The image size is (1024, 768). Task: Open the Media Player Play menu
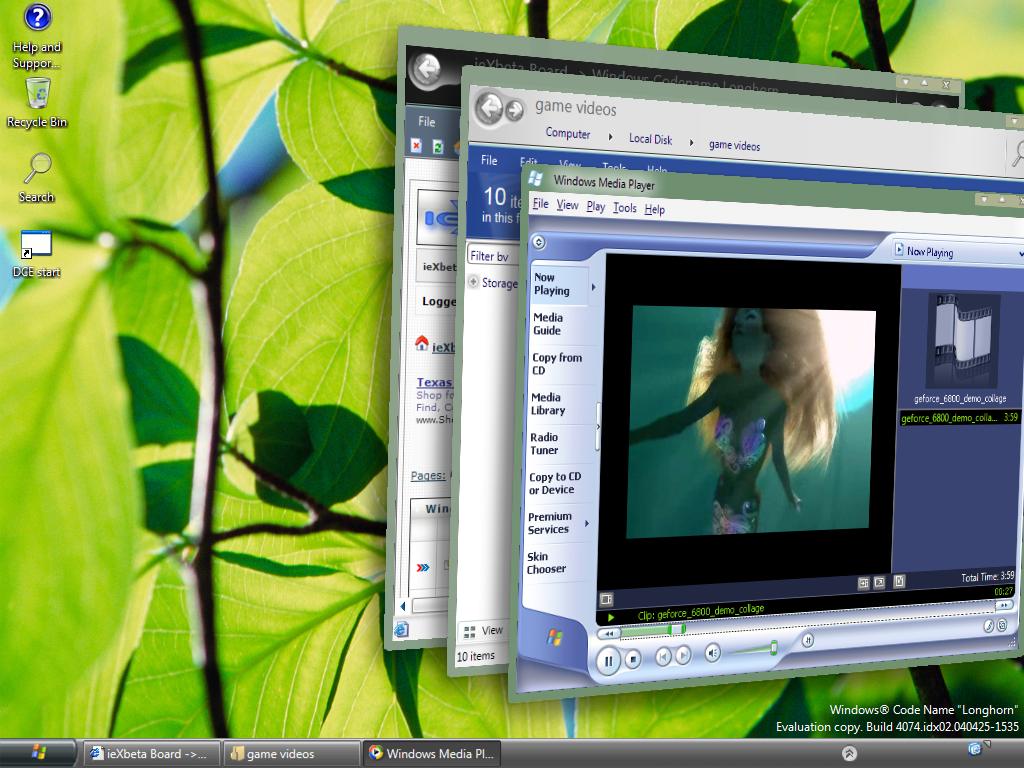[596, 206]
